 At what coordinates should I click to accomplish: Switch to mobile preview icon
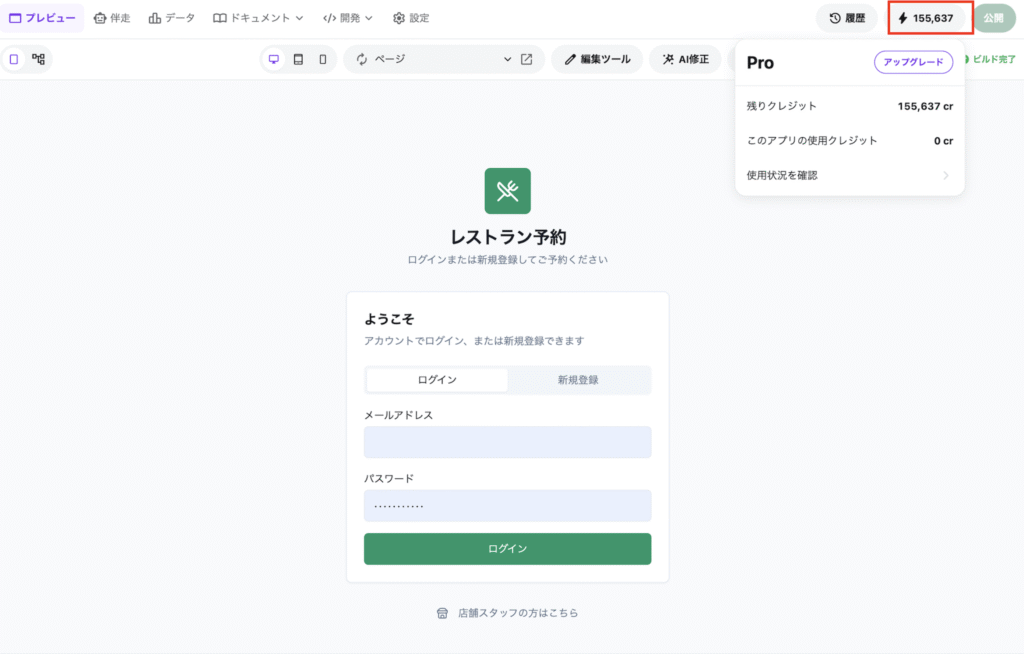tap(323, 59)
